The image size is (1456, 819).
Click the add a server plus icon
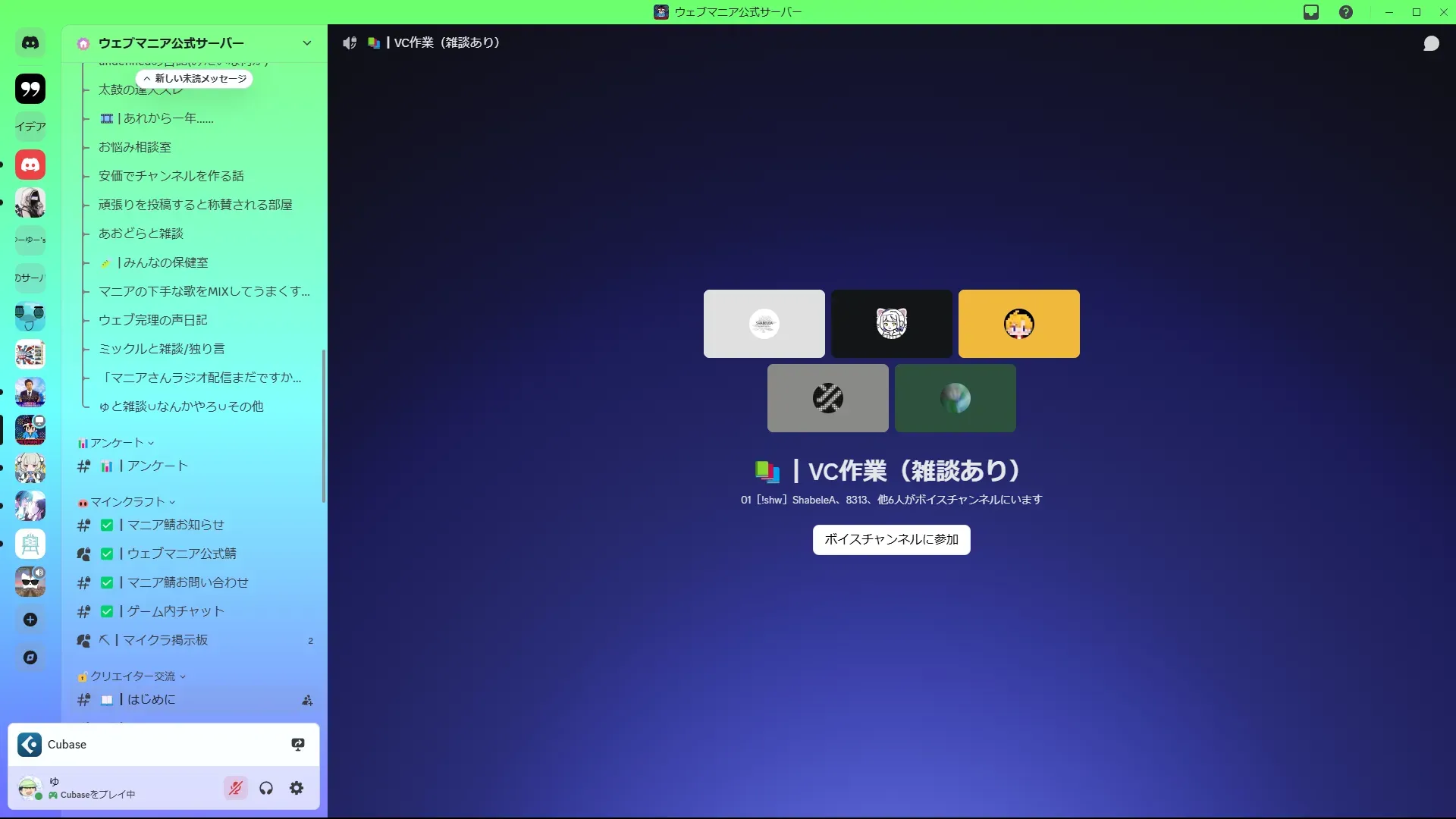[x=30, y=620]
